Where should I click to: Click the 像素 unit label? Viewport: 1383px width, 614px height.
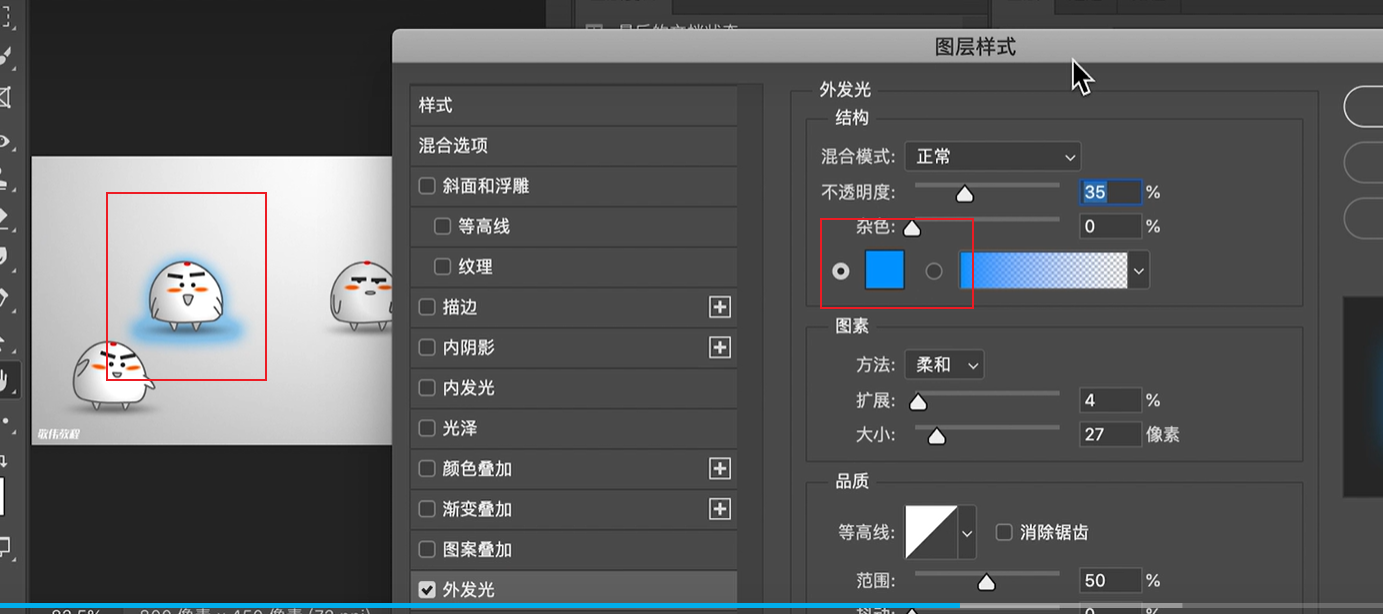(x=1163, y=435)
